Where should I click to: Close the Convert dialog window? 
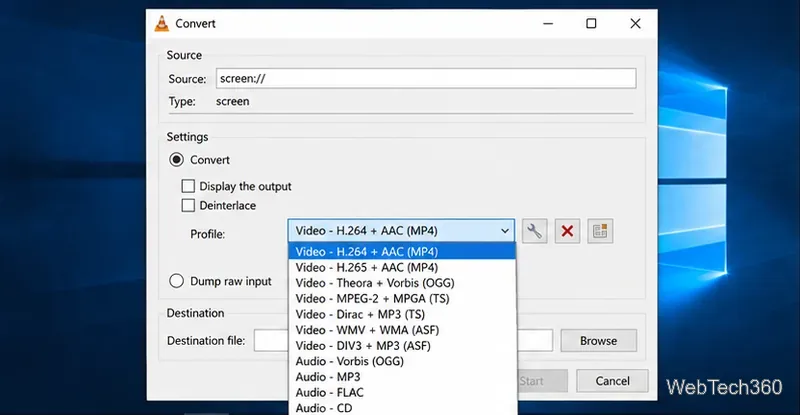[x=635, y=23]
